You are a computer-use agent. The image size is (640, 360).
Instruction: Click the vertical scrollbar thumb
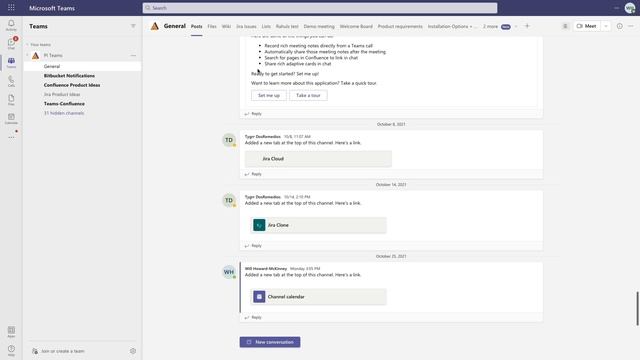click(637, 309)
